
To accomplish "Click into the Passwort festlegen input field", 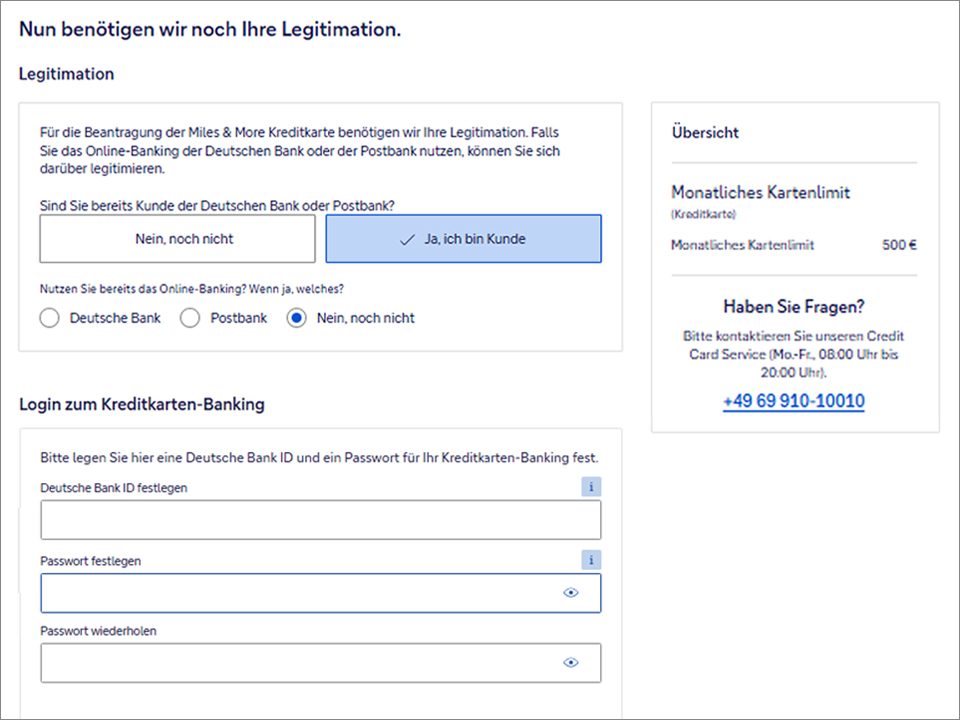I will [300, 593].
